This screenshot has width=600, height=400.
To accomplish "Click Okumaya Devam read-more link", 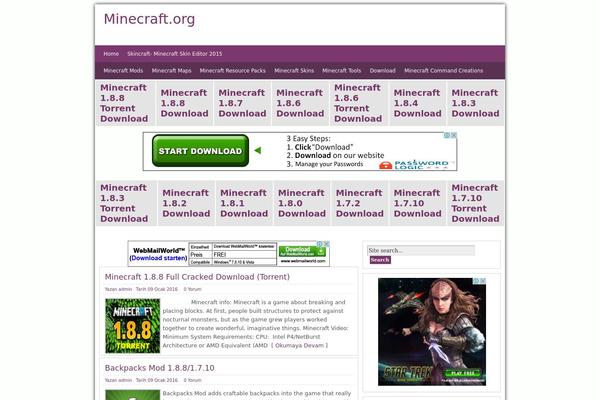I will coord(300,345).
